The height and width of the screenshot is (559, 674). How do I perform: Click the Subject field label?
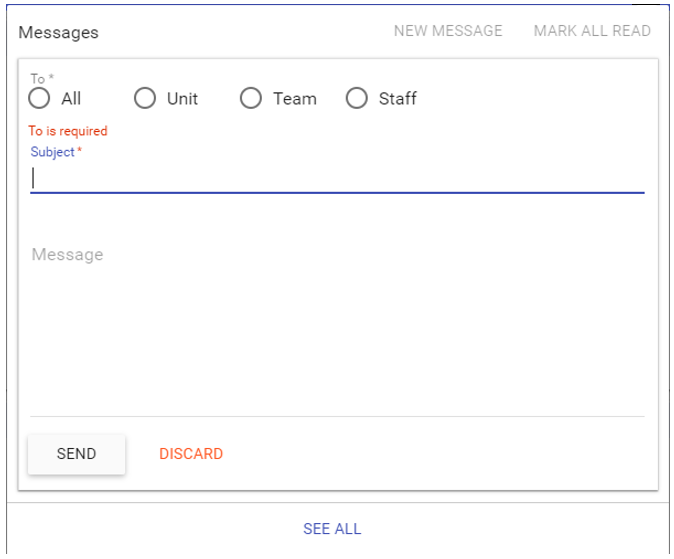click(x=55, y=152)
